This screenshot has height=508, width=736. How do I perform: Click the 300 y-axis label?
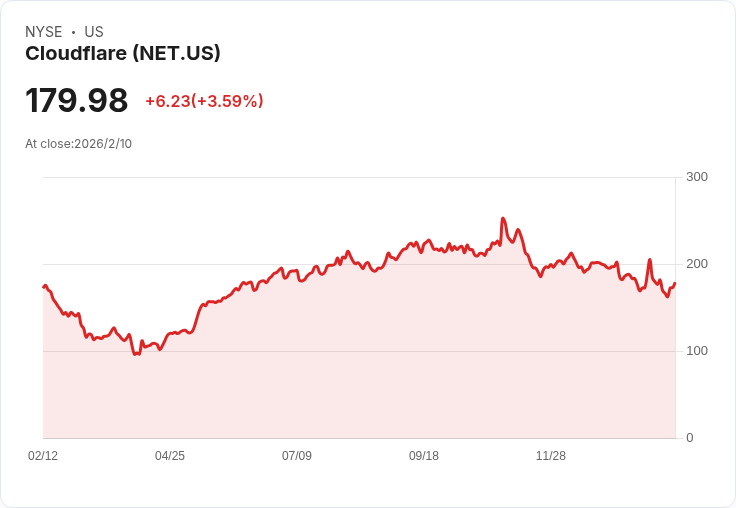point(696,178)
